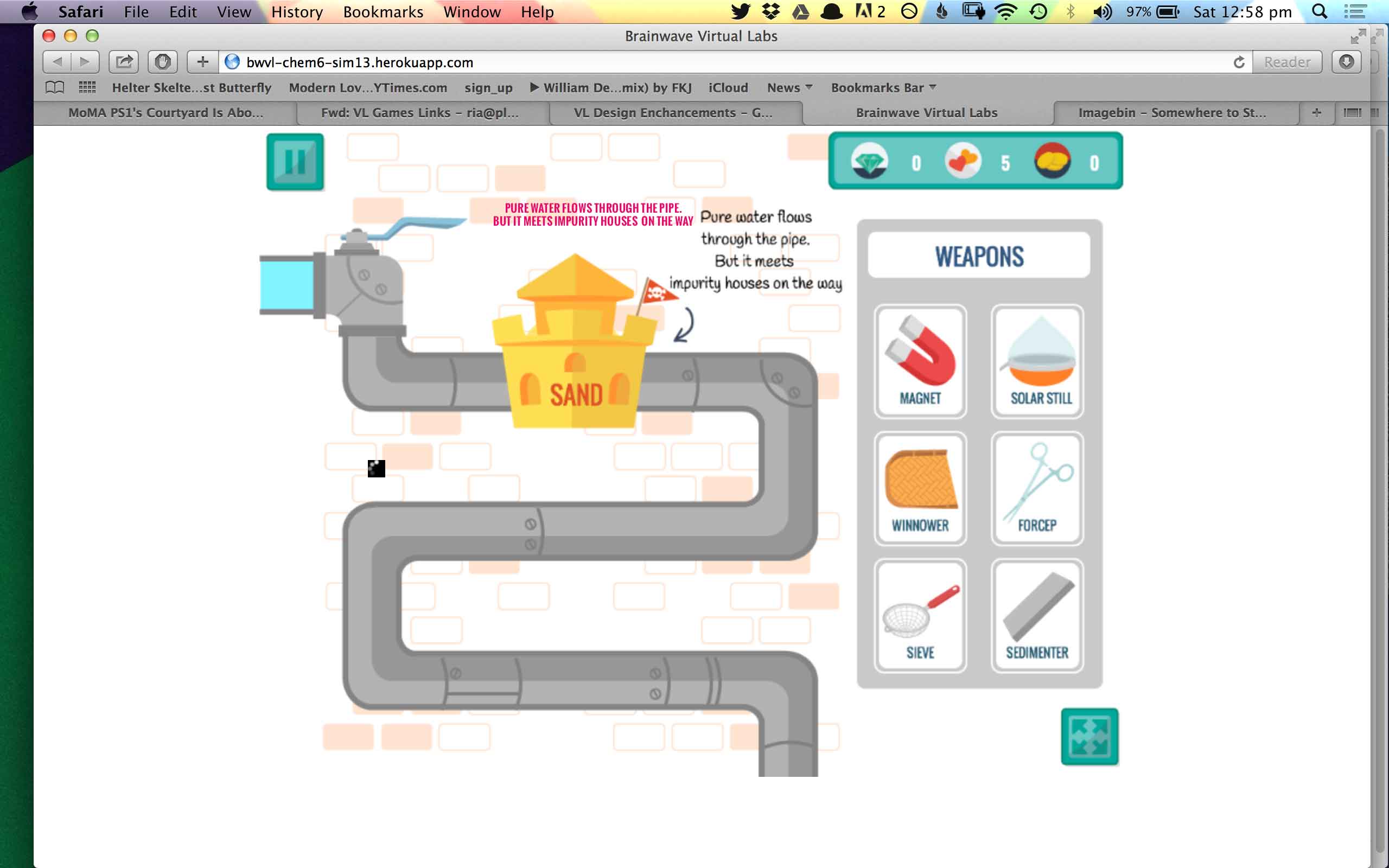Enter Safari full screen mode arrows

[1358, 36]
